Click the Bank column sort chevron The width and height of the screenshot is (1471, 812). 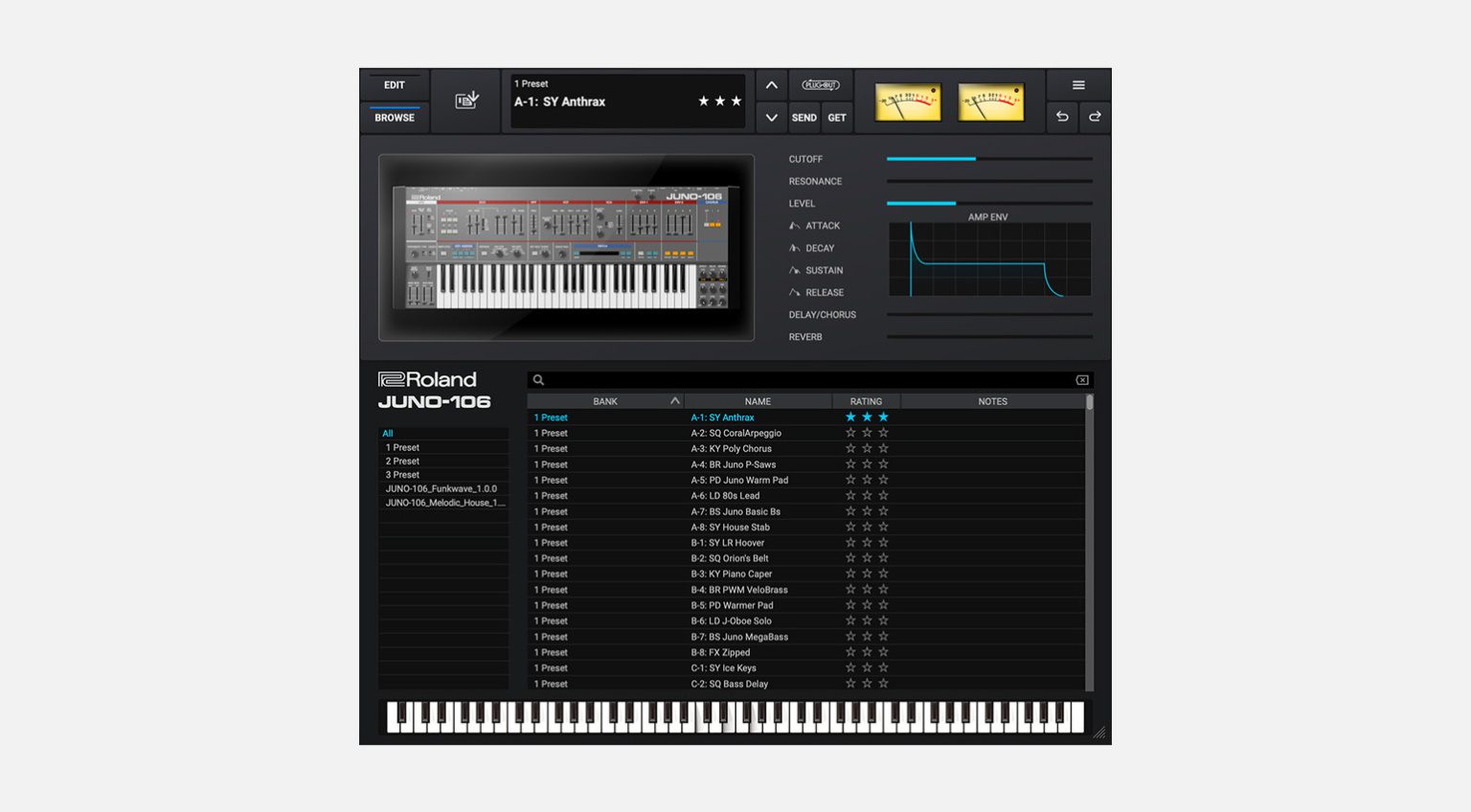tap(674, 400)
